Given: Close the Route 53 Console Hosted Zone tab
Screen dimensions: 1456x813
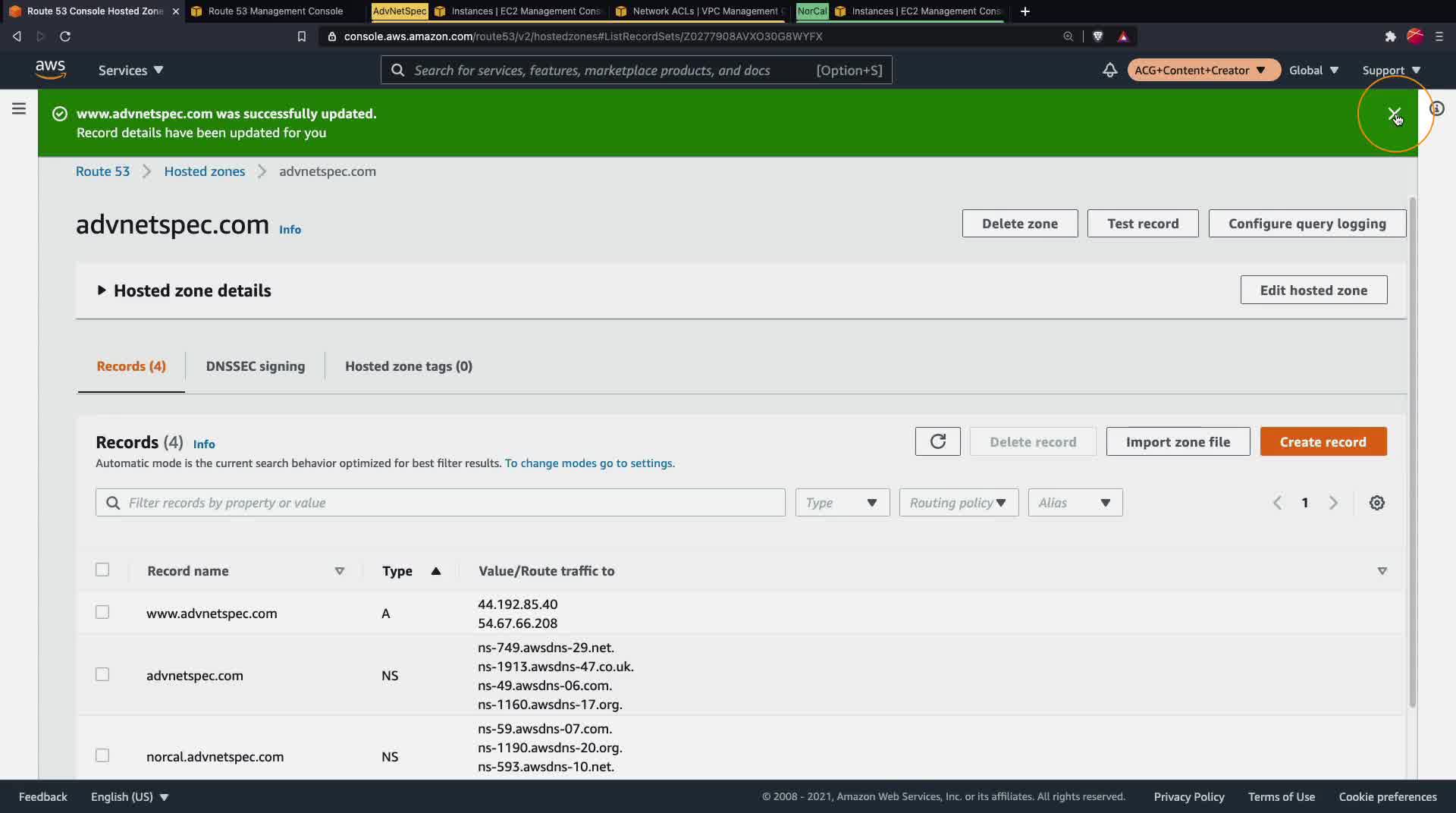Looking at the screenshot, I should [175, 11].
